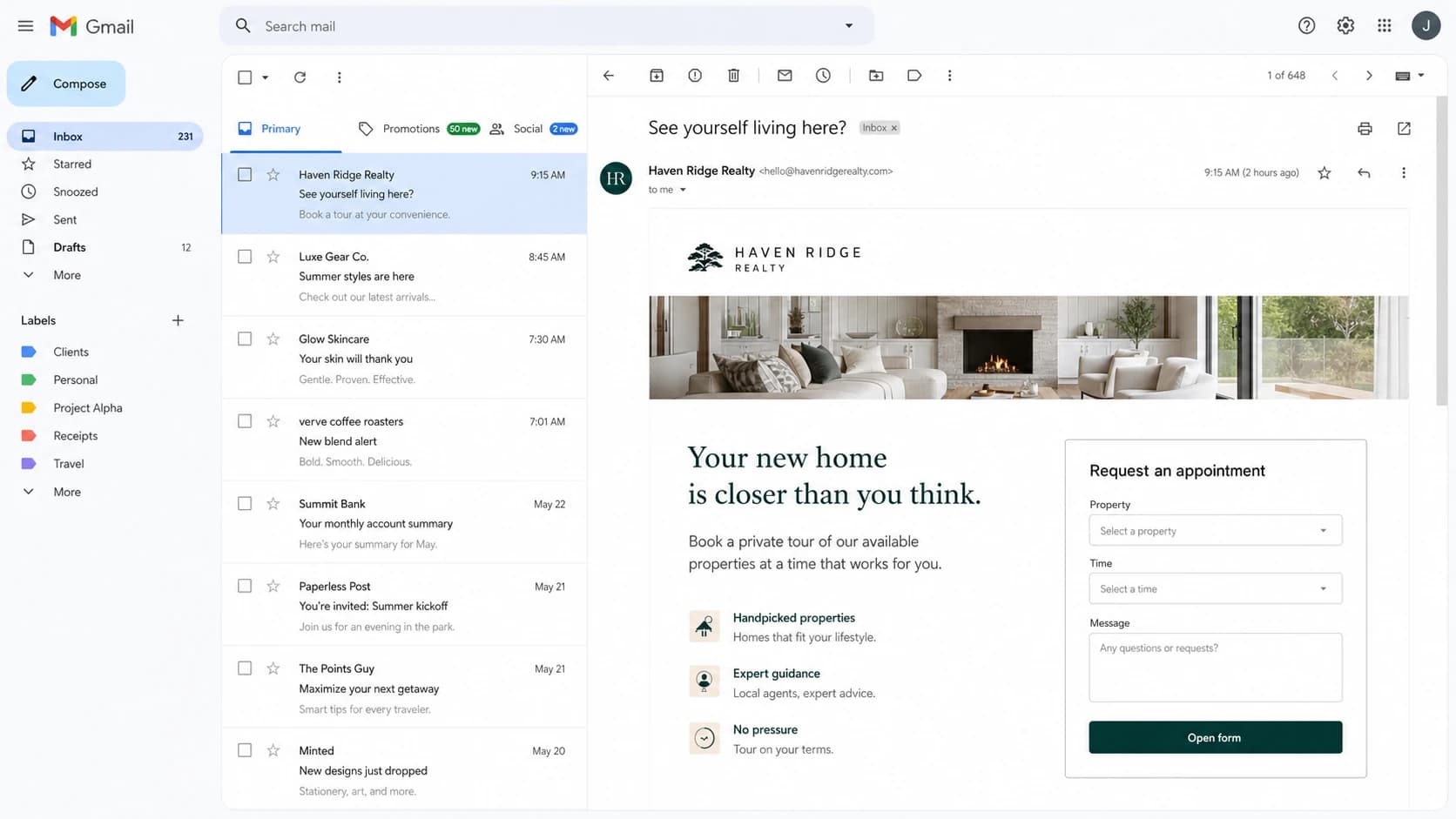The height and width of the screenshot is (819, 1456).
Task: Report this email as spam
Action: click(x=695, y=76)
